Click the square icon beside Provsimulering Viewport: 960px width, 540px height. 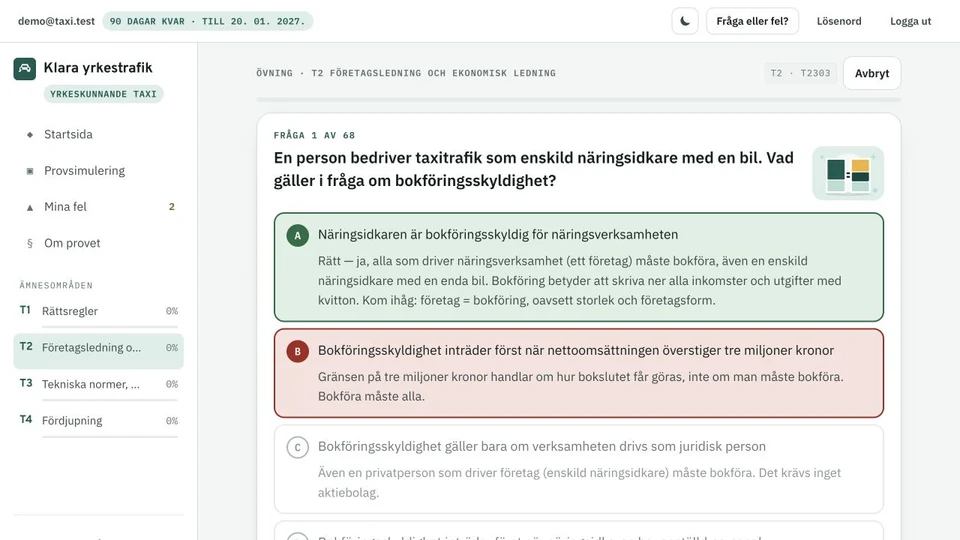[29, 171]
